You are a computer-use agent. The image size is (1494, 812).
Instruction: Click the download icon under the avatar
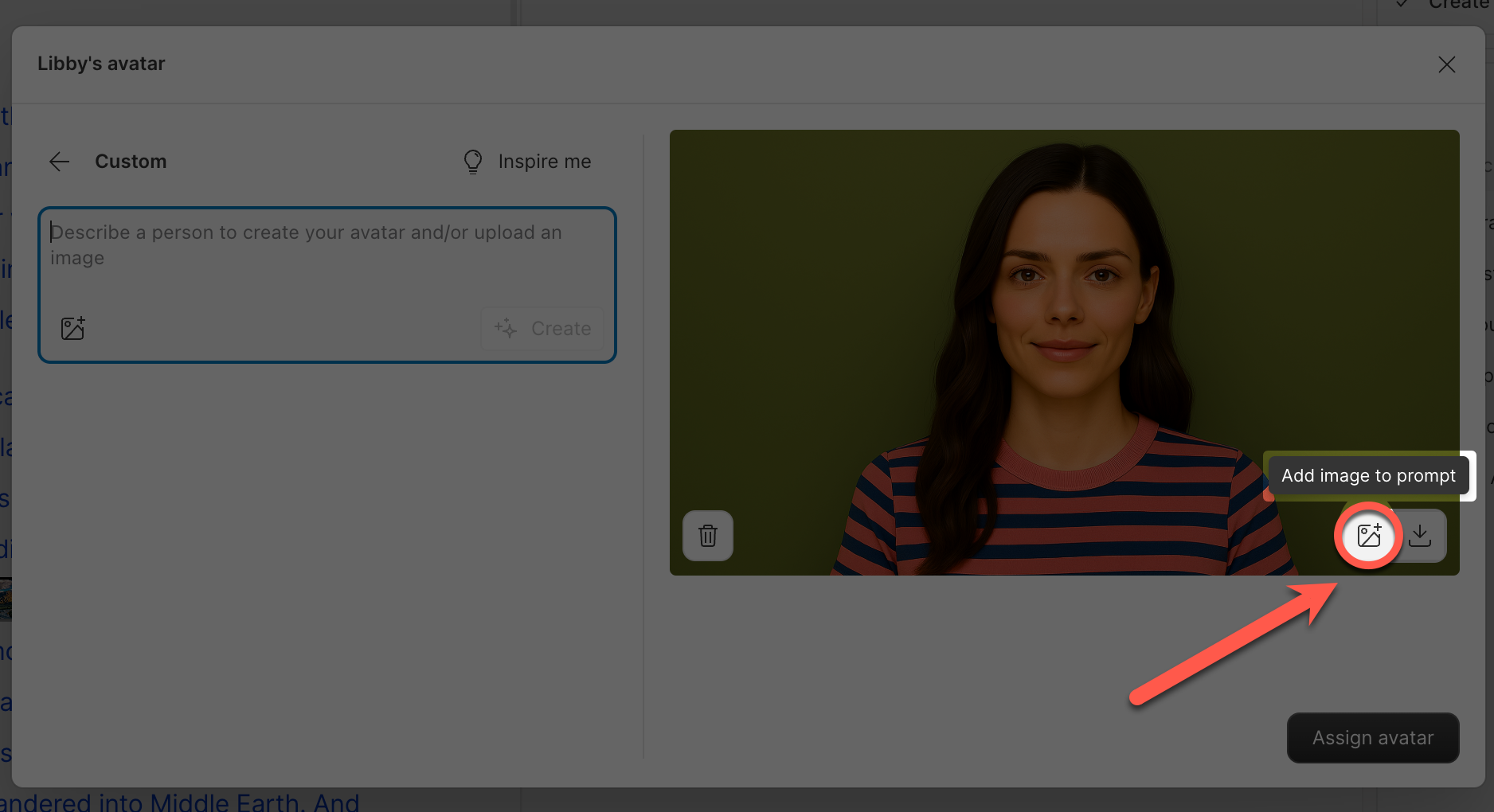click(1421, 536)
